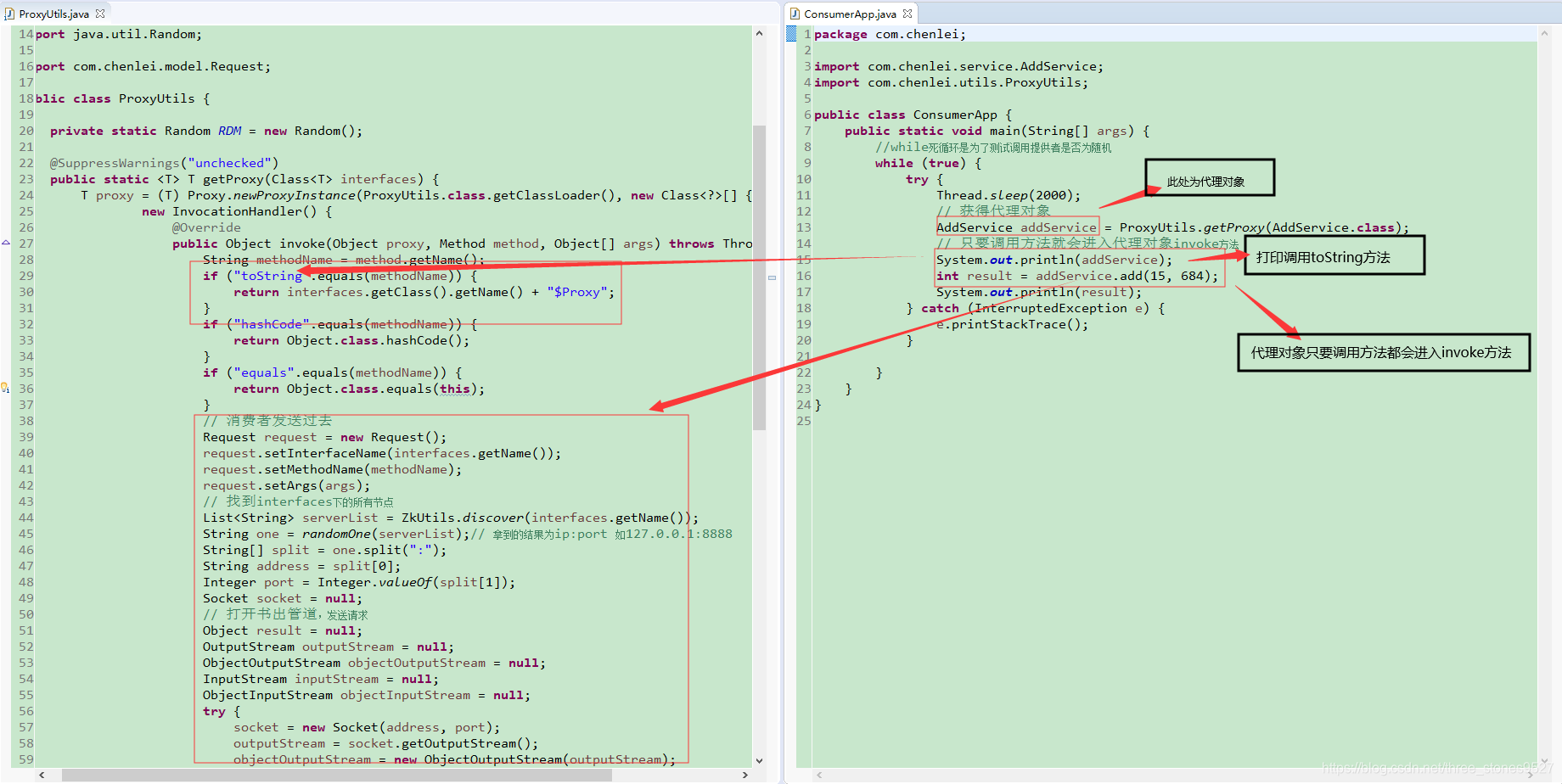Switch to the ConsumerApp.java editor tab
1562x784 pixels.
[850, 14]
